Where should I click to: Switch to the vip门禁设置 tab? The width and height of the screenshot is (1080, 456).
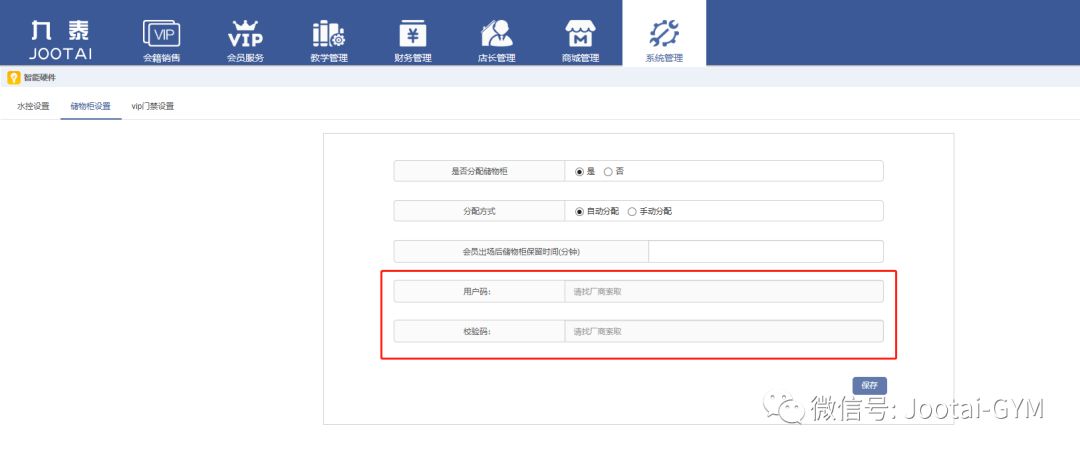(152, 106)
